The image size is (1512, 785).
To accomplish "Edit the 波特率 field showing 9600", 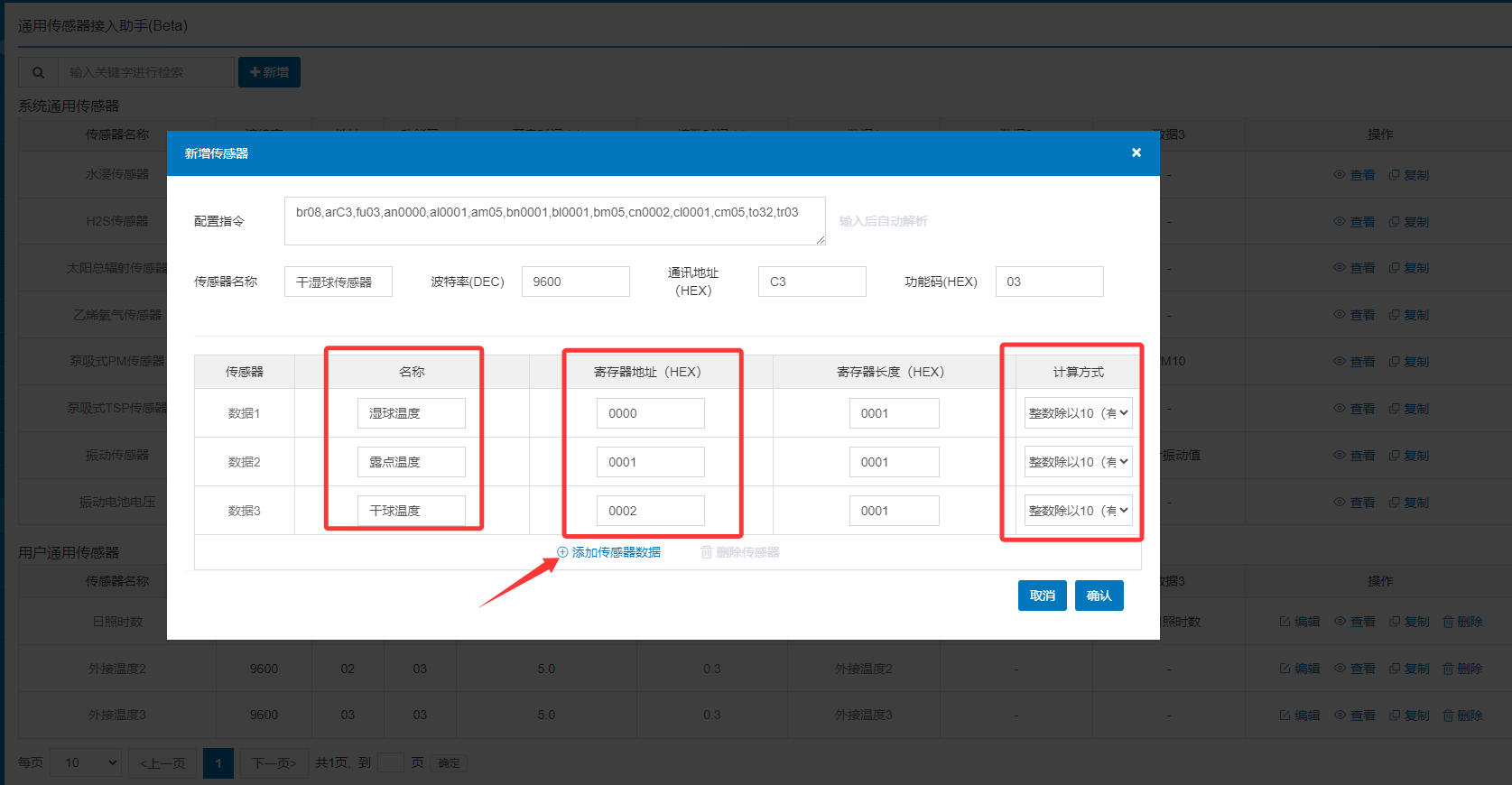I will [x=576, y=282].
